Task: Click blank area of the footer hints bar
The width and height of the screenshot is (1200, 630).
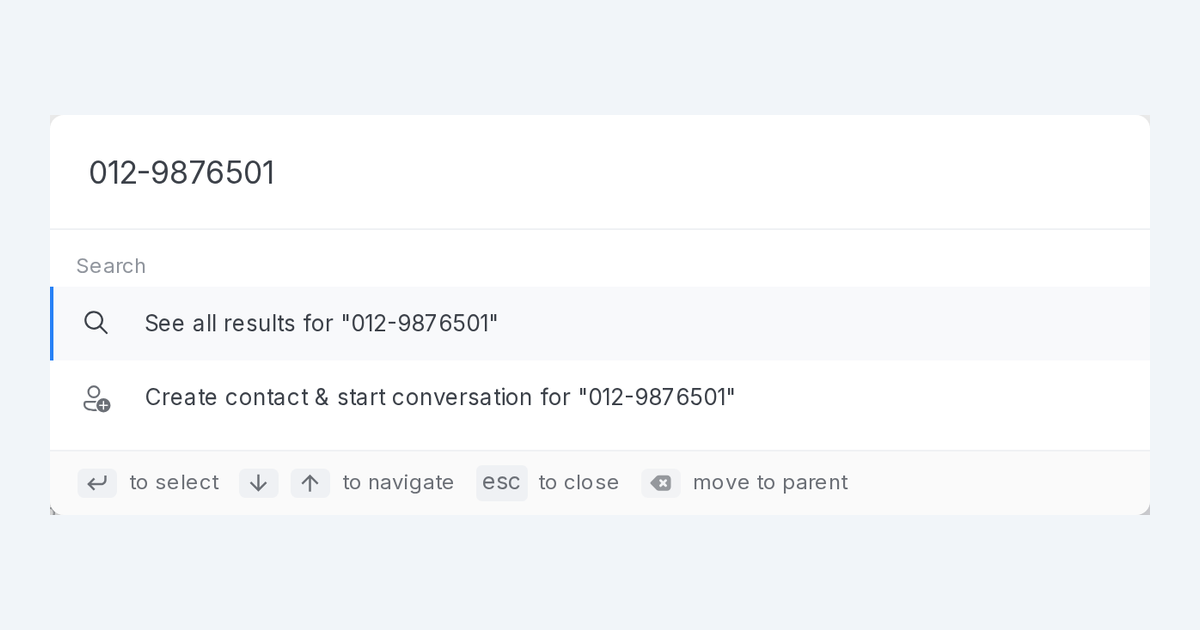Action: [x=1000, y=483]
